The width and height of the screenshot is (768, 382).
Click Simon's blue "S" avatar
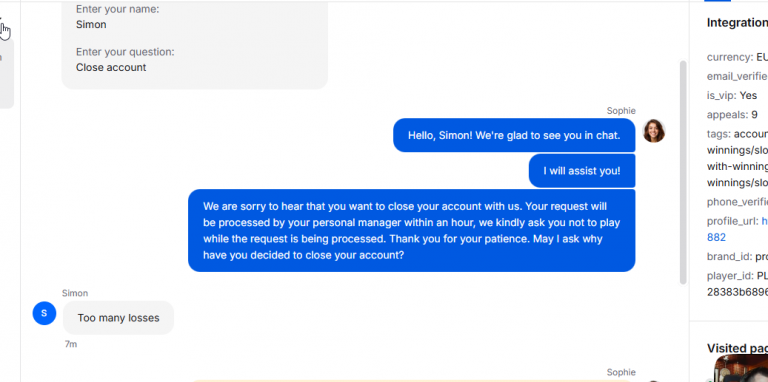click(x=44, y=313)
